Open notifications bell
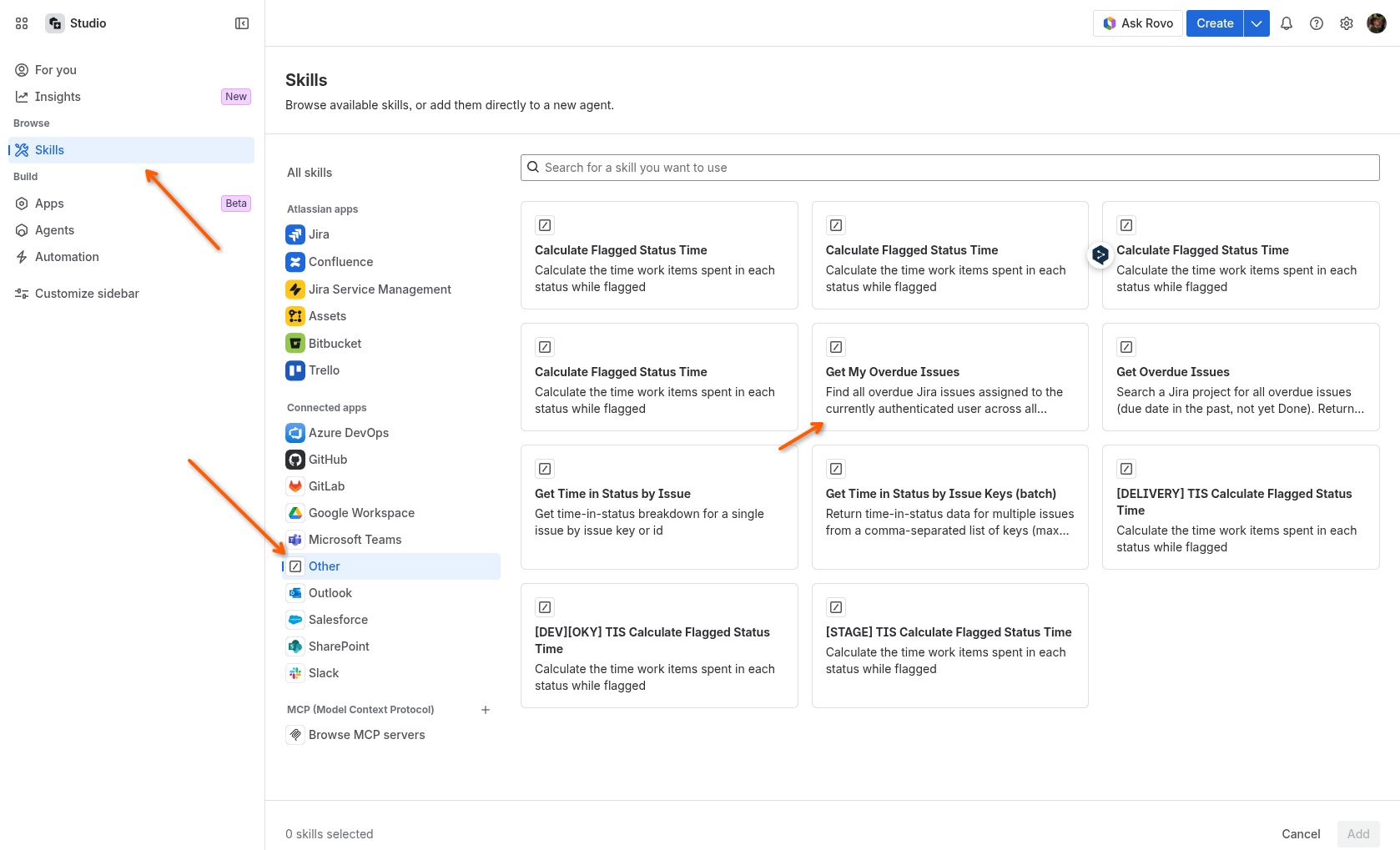The height and width of the screenshot is (850, 1400). point(1287,23)
